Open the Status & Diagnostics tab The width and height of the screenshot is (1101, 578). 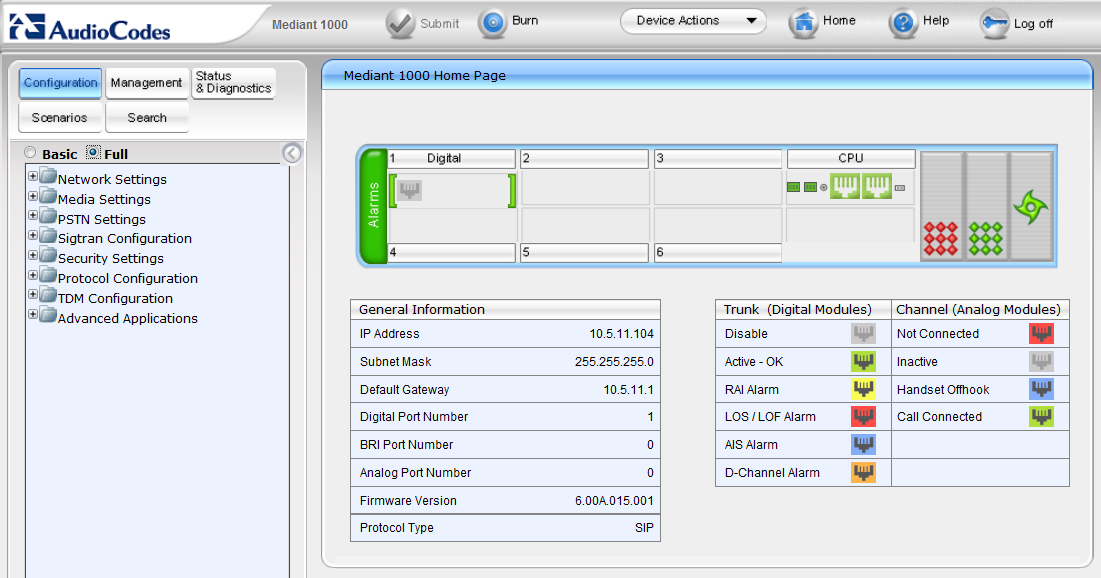(233, 83)
